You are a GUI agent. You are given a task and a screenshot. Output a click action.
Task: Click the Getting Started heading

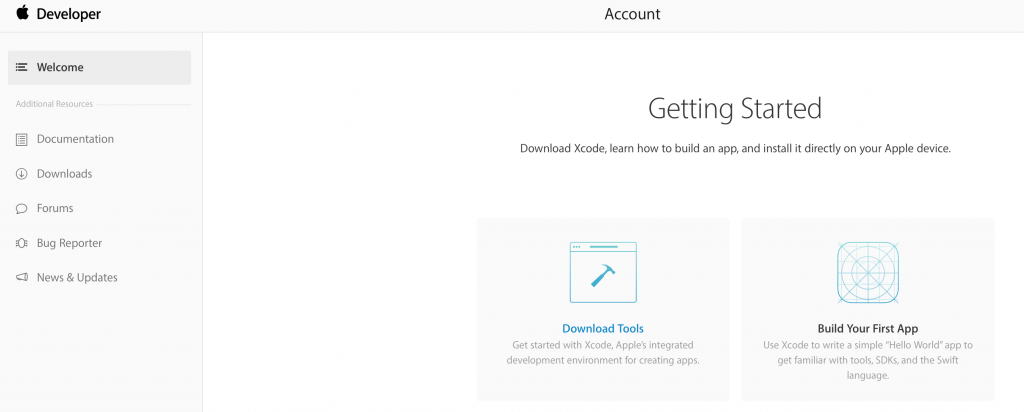[735, 109]
